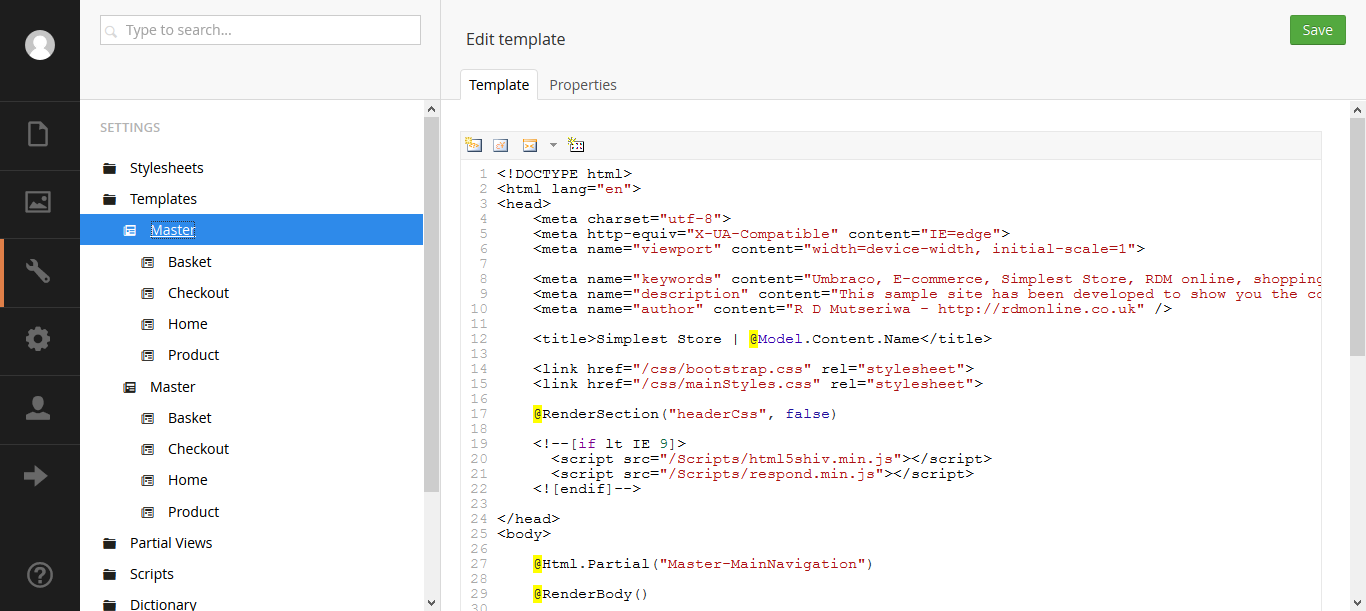Select Product under the second Master

point(193,512)
